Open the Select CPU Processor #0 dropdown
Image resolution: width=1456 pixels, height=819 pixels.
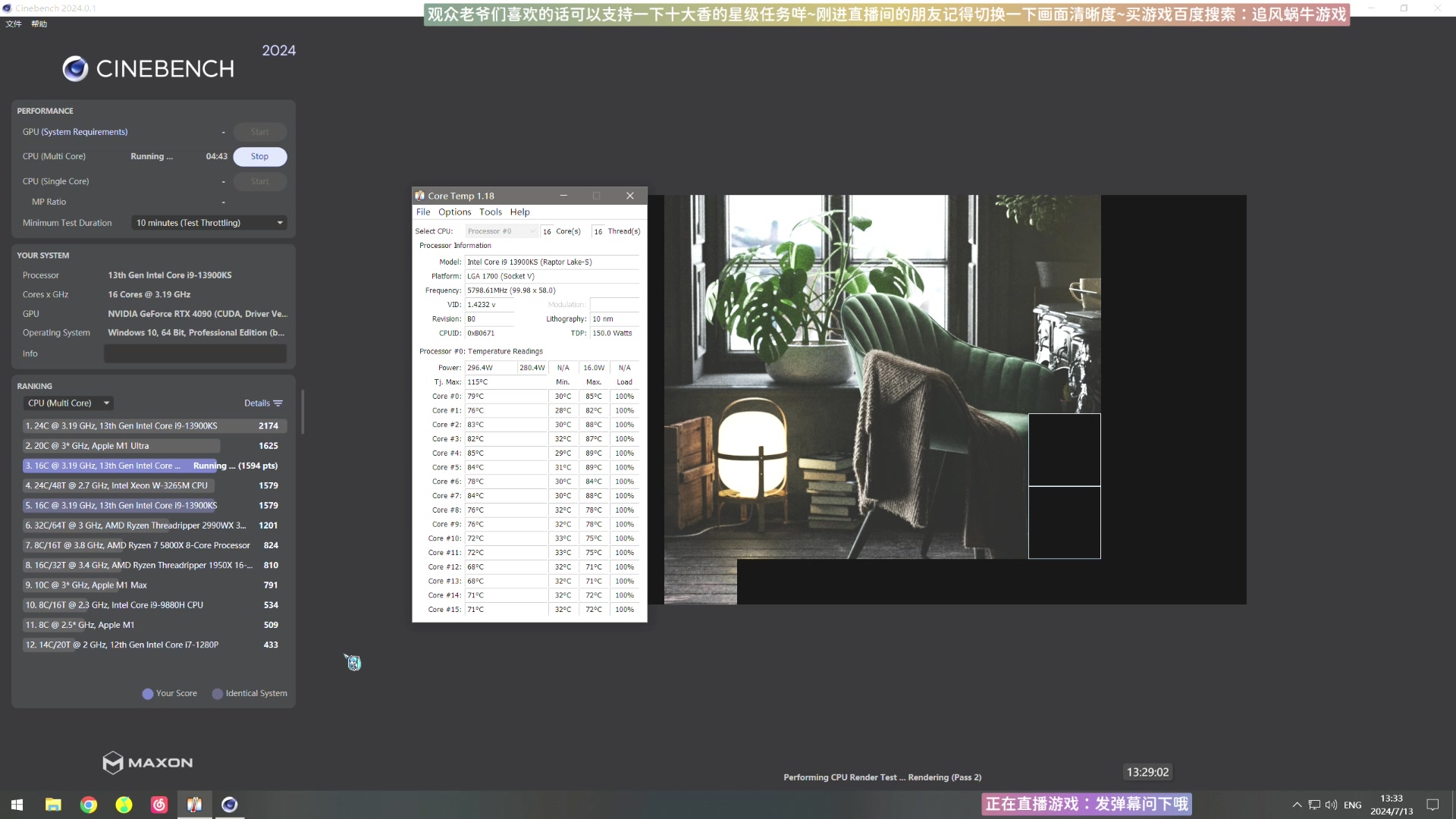click(x=501, y=231)
